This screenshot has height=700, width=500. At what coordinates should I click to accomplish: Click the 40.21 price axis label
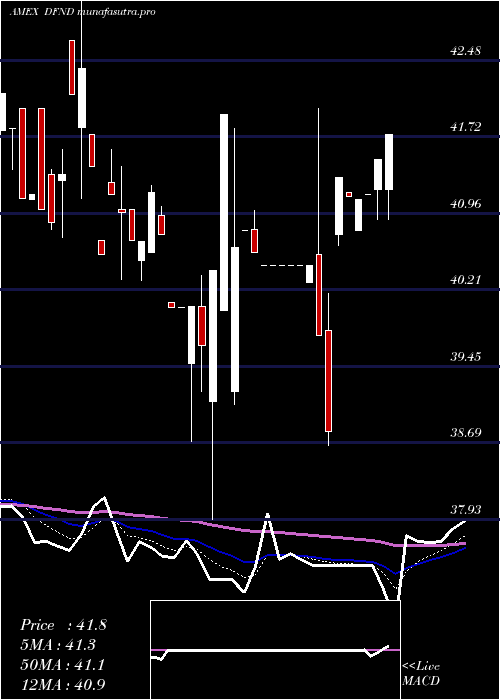pyautogui.click(x=466, y=280)
